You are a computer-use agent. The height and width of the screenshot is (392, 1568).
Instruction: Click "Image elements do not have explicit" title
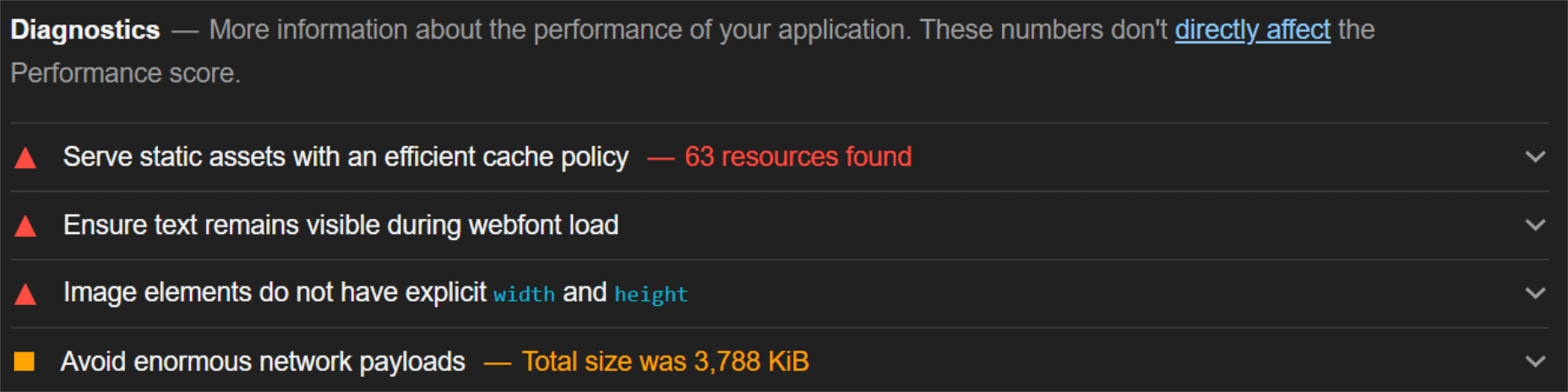click(275, 292)
